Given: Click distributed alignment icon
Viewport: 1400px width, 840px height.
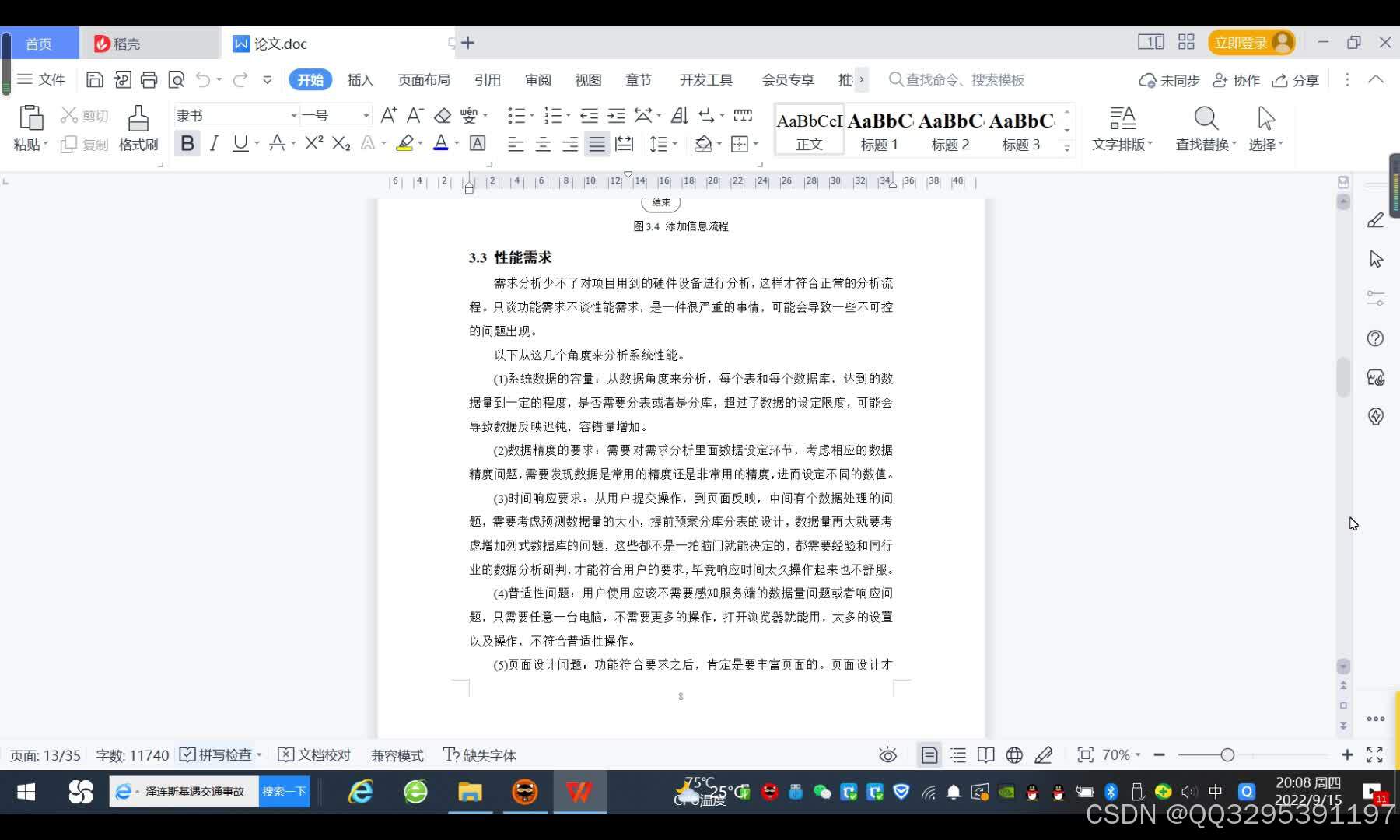Looking at the screenshot, I should 624,144.
